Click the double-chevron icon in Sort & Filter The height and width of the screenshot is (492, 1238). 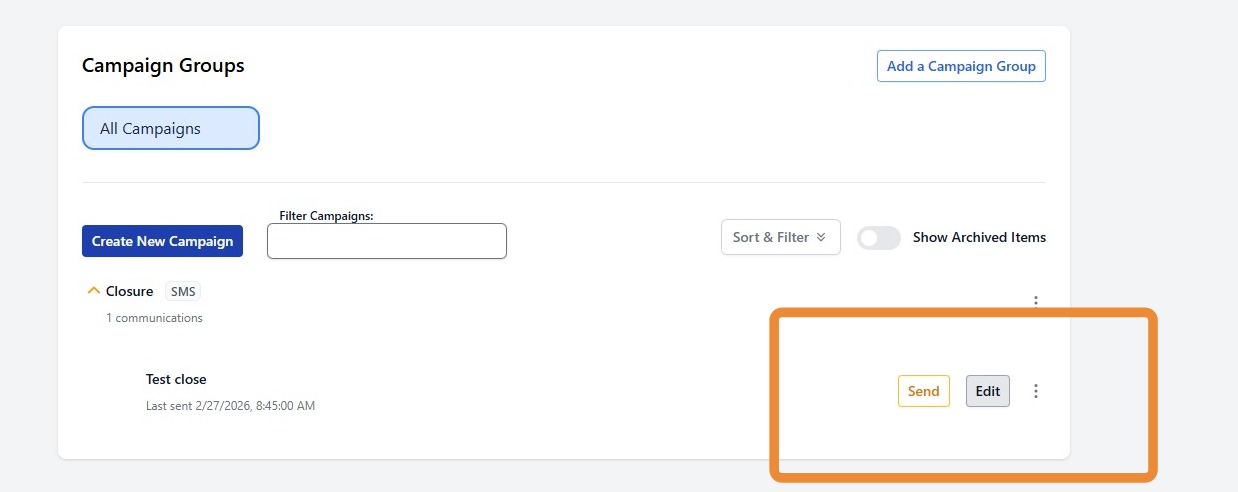(x=821, y=238)
